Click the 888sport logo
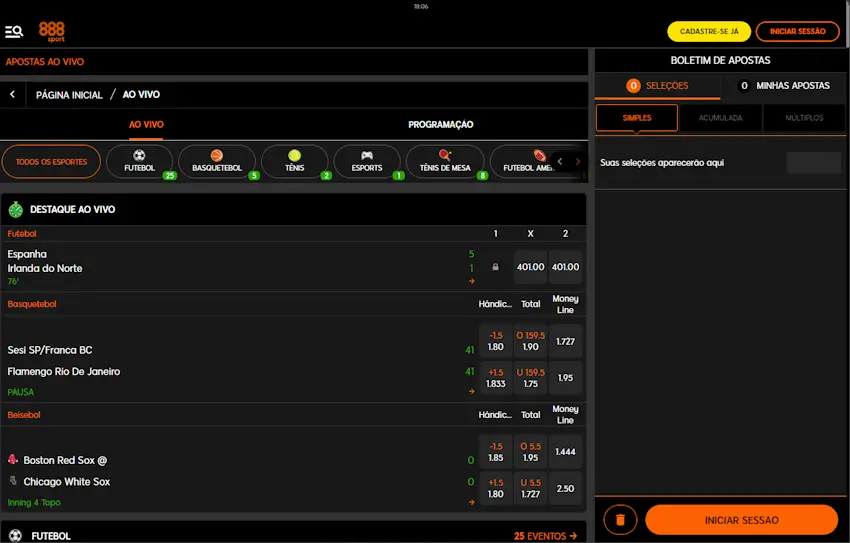 click(x=52, y=31)
